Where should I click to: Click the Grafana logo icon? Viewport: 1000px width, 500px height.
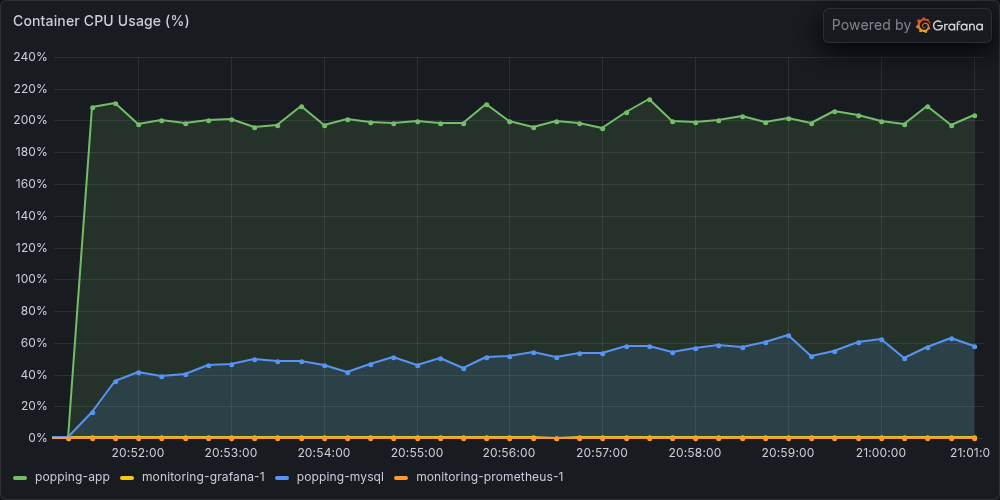tap(923, 25)
